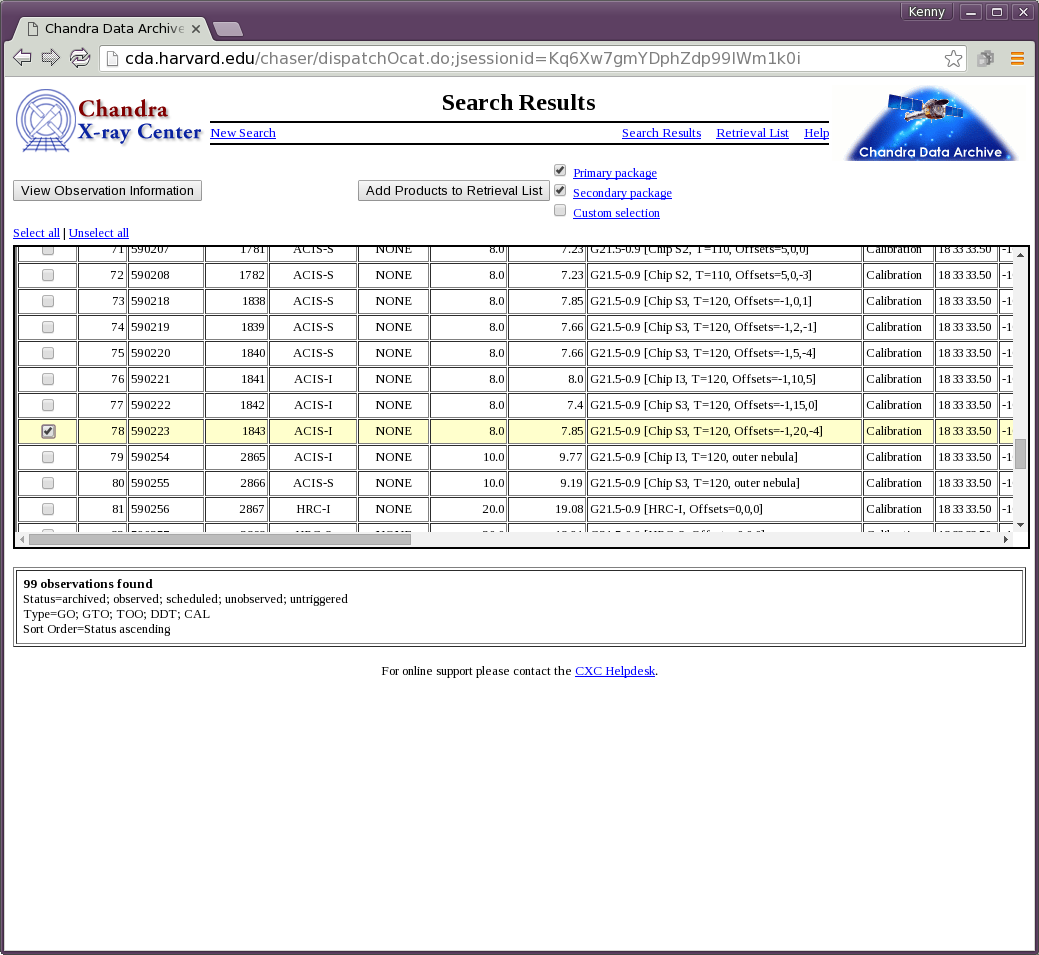The height and width of the screenshot is (955, 1039).
Task: Click the browser forward arrow
Action: pyautogui.click(x=50, y=58)
